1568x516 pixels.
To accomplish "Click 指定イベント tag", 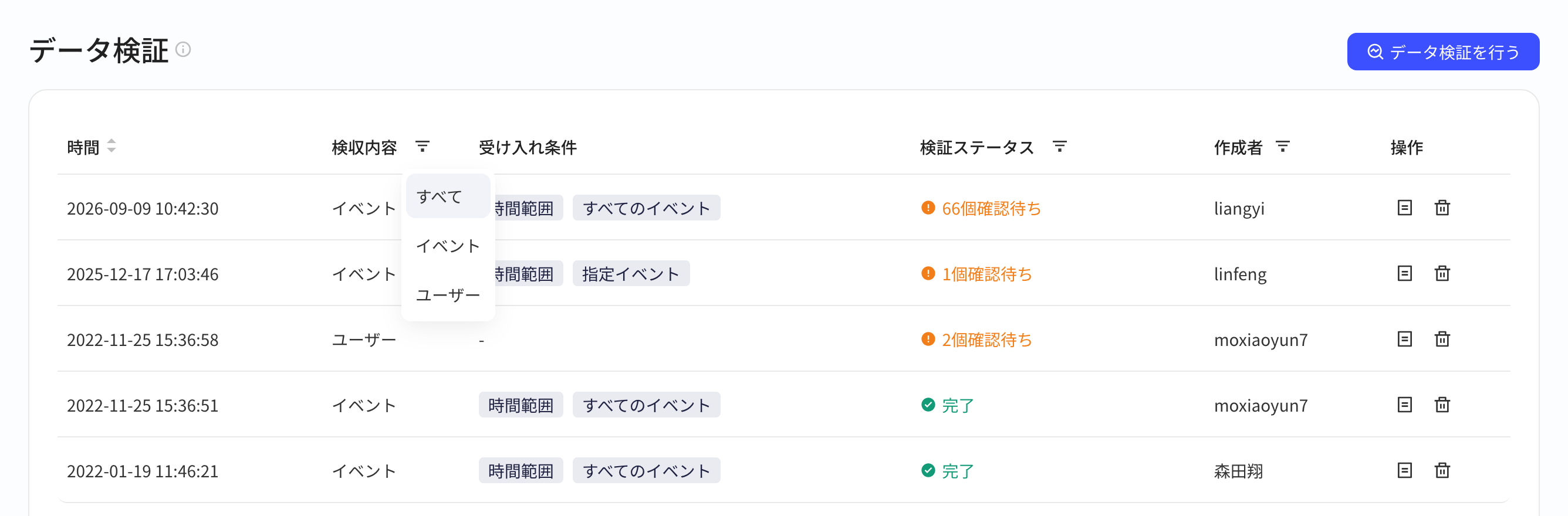I will 631,274.
